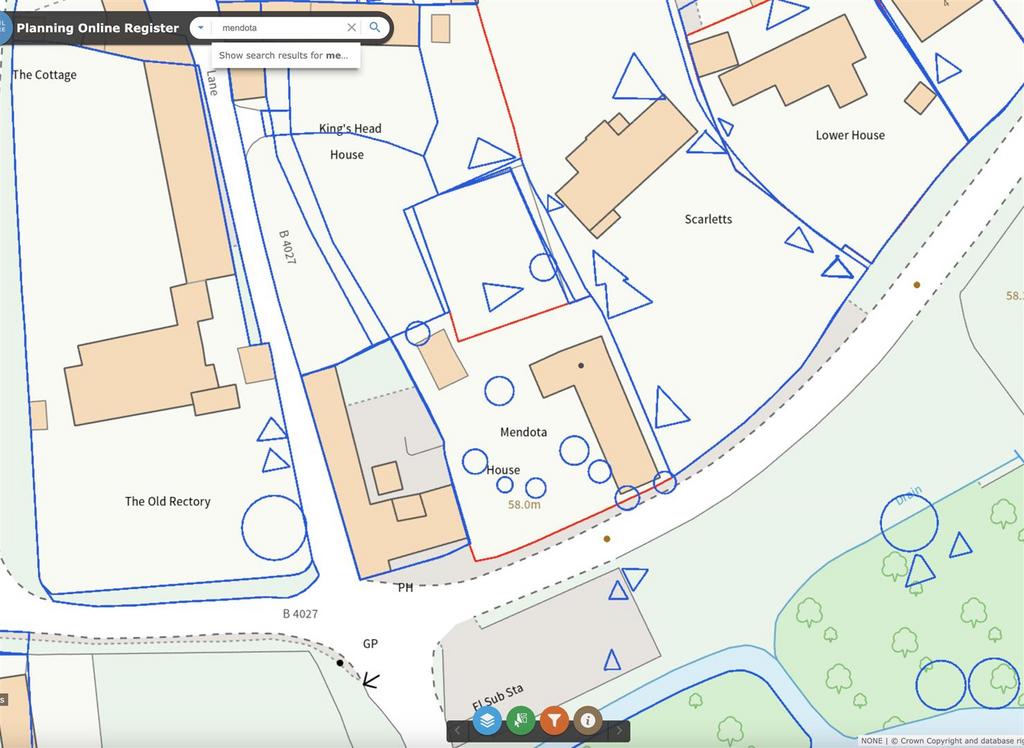This screenshot has width=1024, height=748.
Task: Open the green select features tool
Action: tap(520, 721)
